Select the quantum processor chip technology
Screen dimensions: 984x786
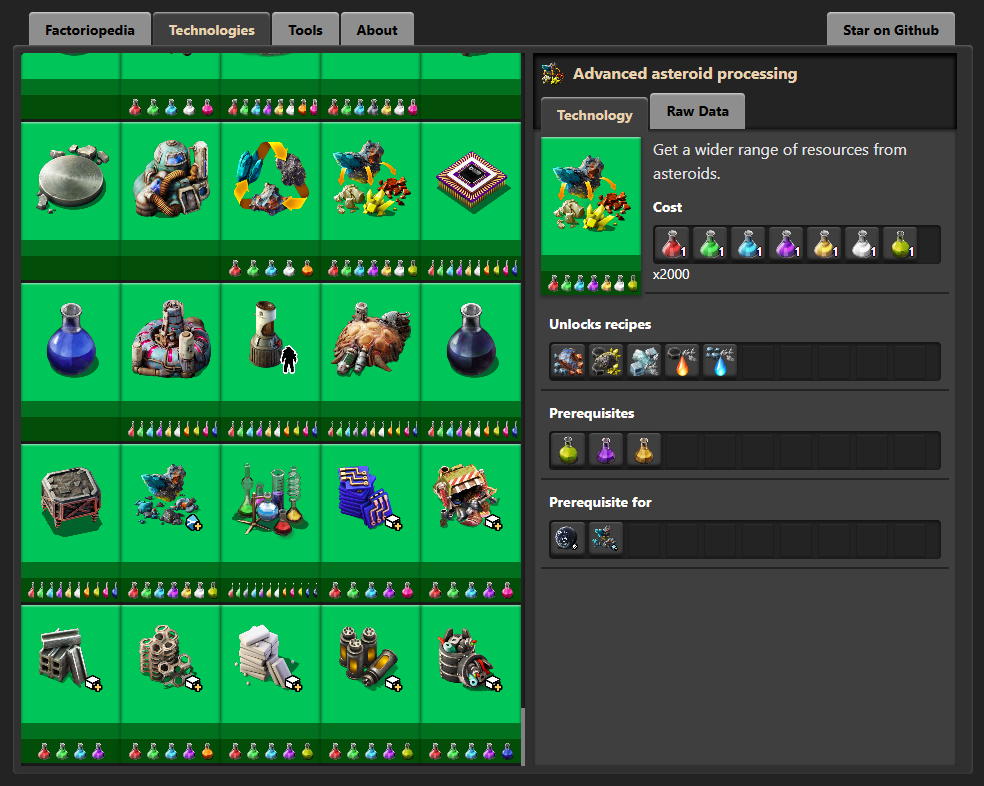[x=471, y=201]
